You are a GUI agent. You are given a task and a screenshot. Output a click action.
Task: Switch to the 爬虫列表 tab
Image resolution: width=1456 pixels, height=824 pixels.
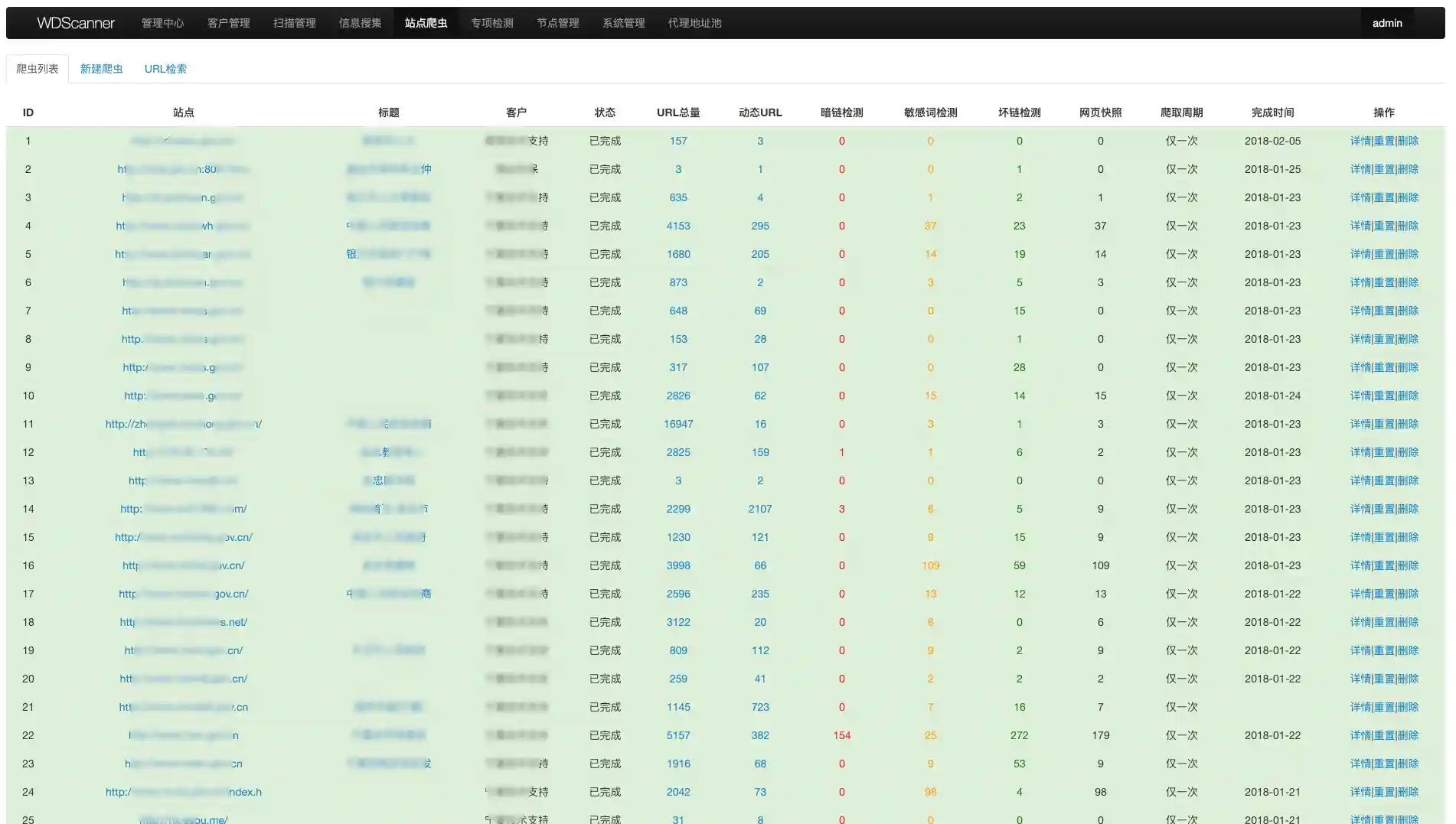pyautogui.click(x=38, y=69)
